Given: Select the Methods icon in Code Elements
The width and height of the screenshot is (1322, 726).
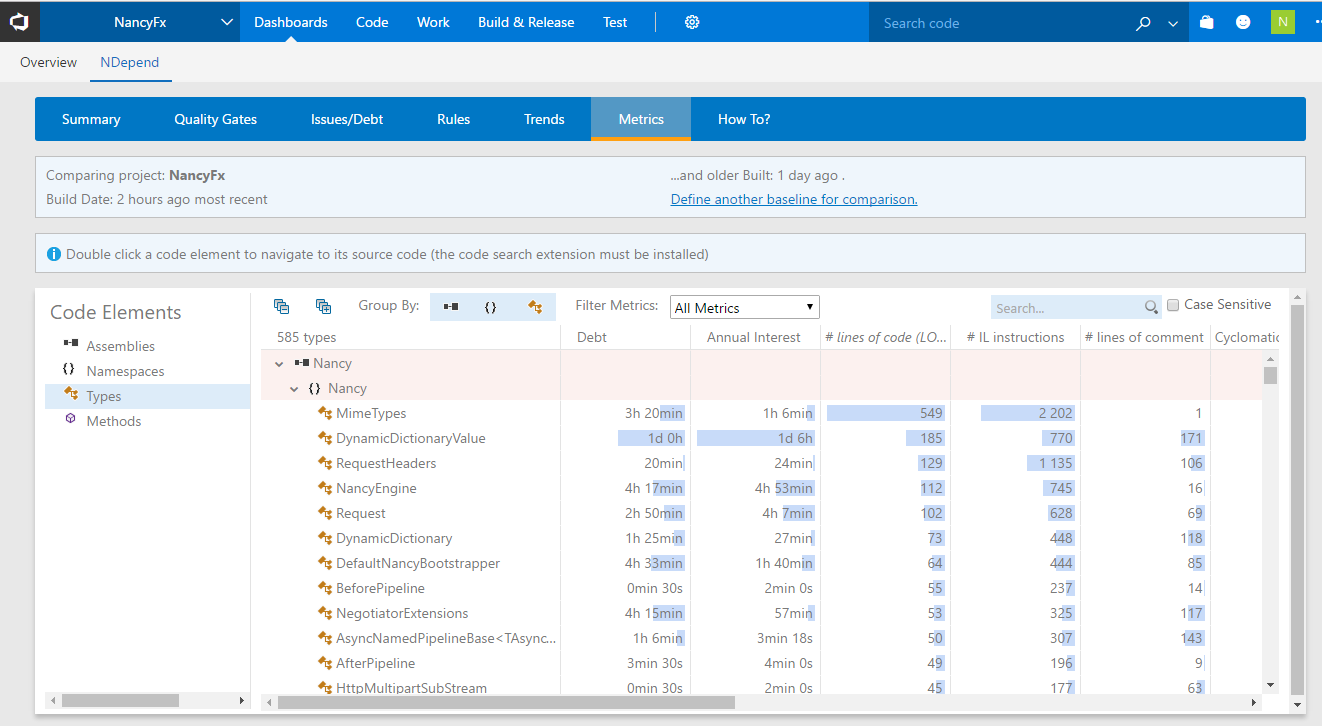Looking at the screenshot, I should 69,420.
